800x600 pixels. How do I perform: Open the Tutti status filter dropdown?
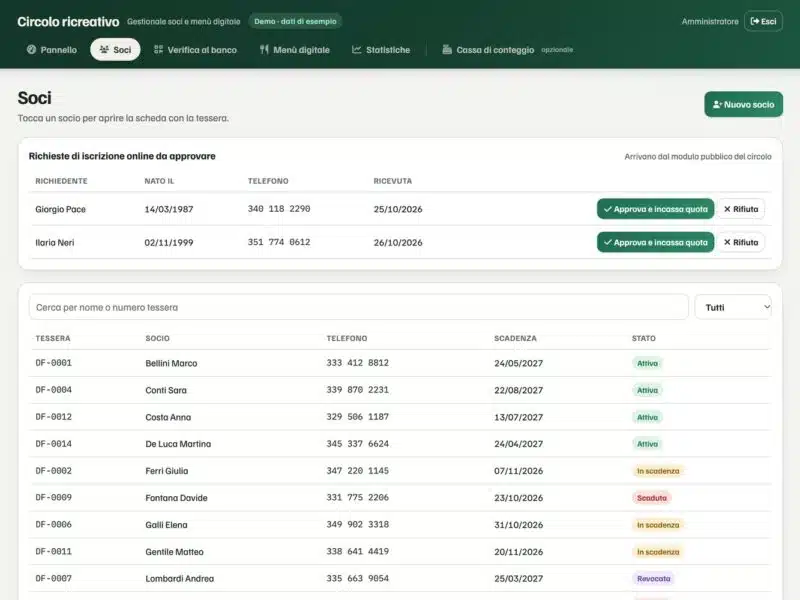click(x=733, y=307)
